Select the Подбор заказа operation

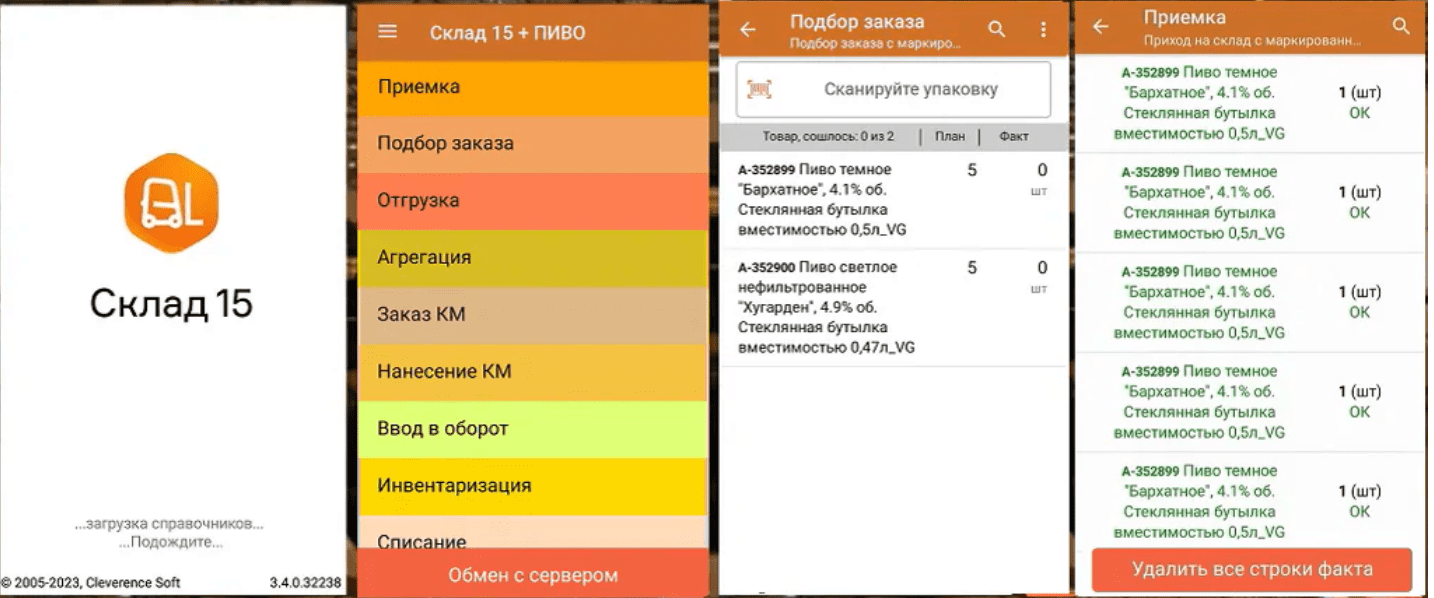click(530, 143)
